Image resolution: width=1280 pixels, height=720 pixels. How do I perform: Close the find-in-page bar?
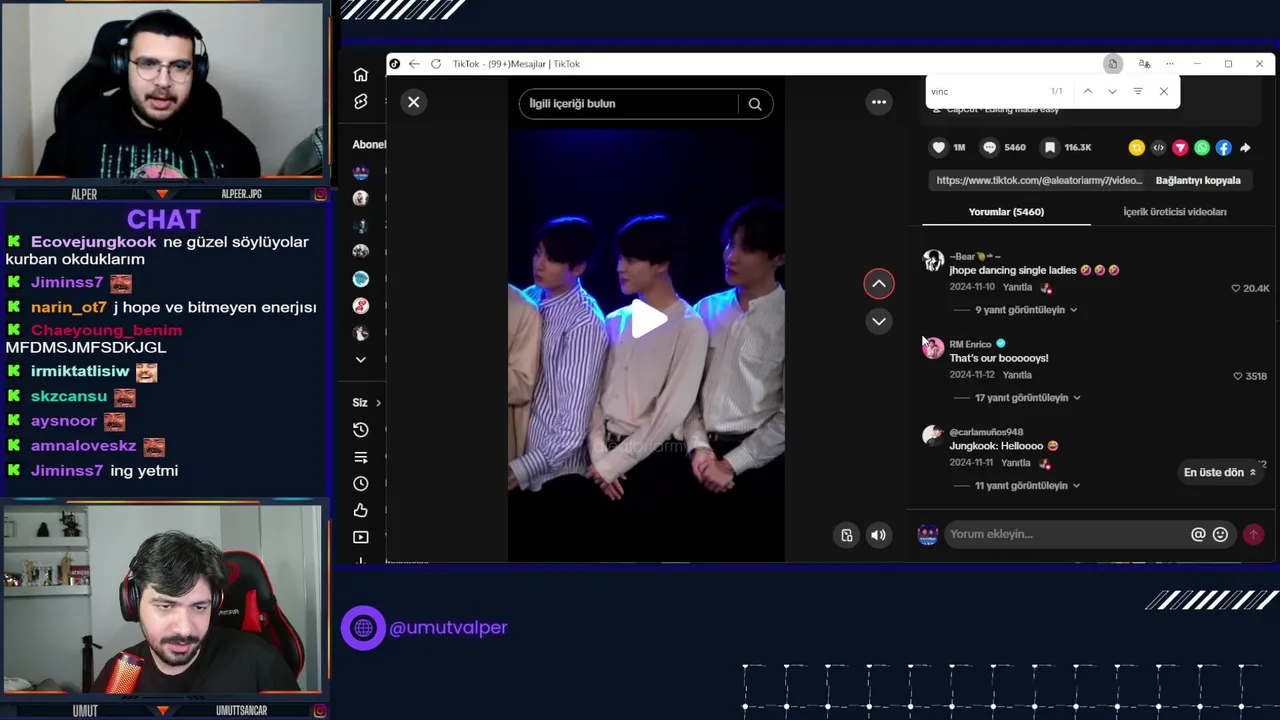(1164, 91)
